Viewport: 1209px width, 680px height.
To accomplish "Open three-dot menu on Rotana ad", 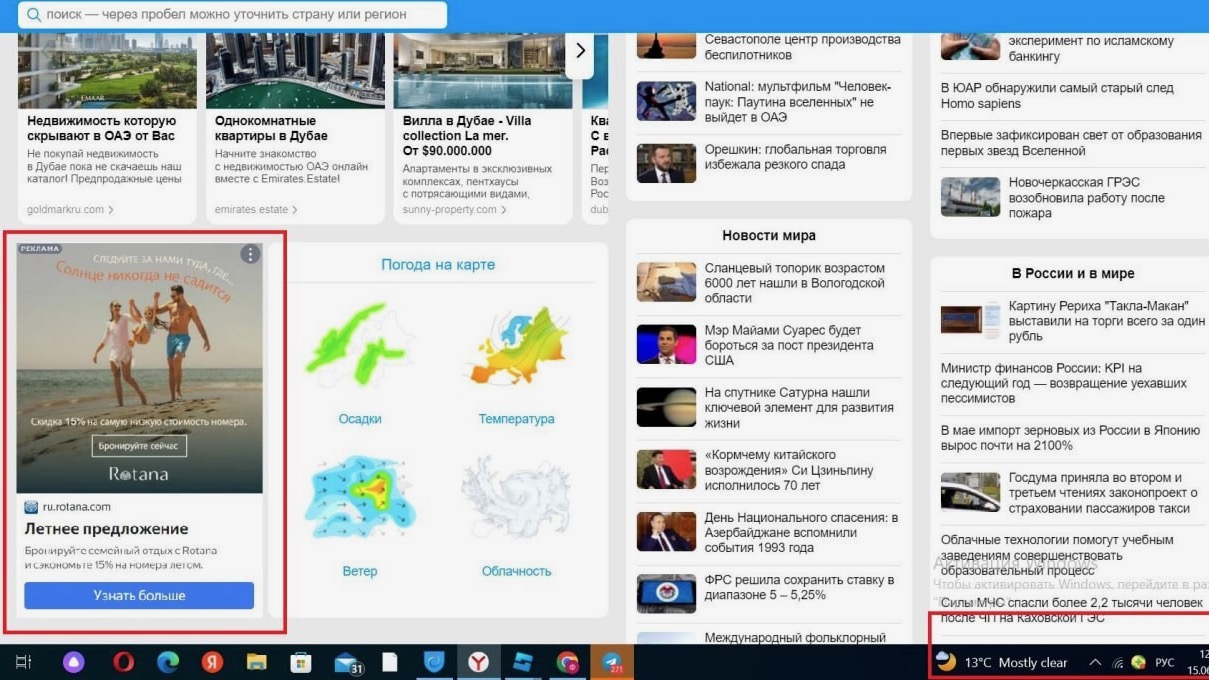I will click(250, 255).
